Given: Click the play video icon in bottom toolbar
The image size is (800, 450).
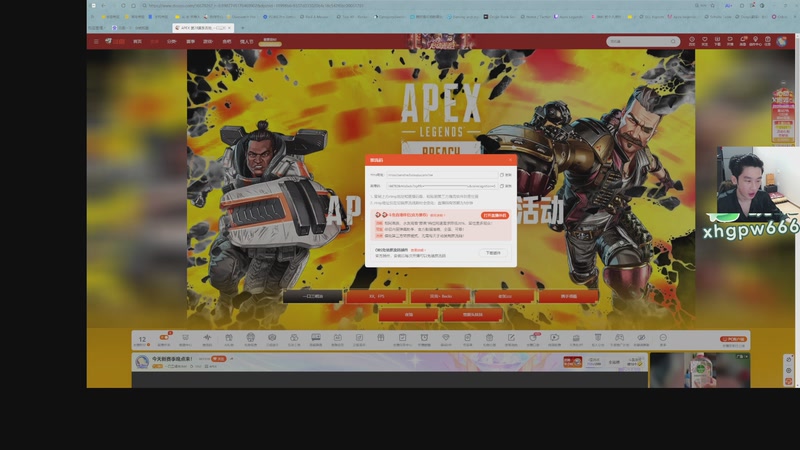Looking at the screenshot, I should click(554, 339).
